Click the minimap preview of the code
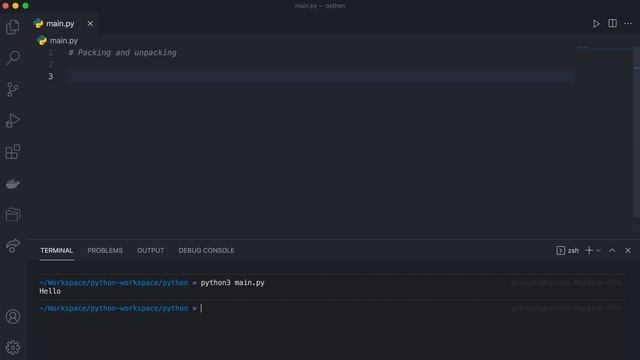This screenshot has height=360, width=640. (582, 47)
